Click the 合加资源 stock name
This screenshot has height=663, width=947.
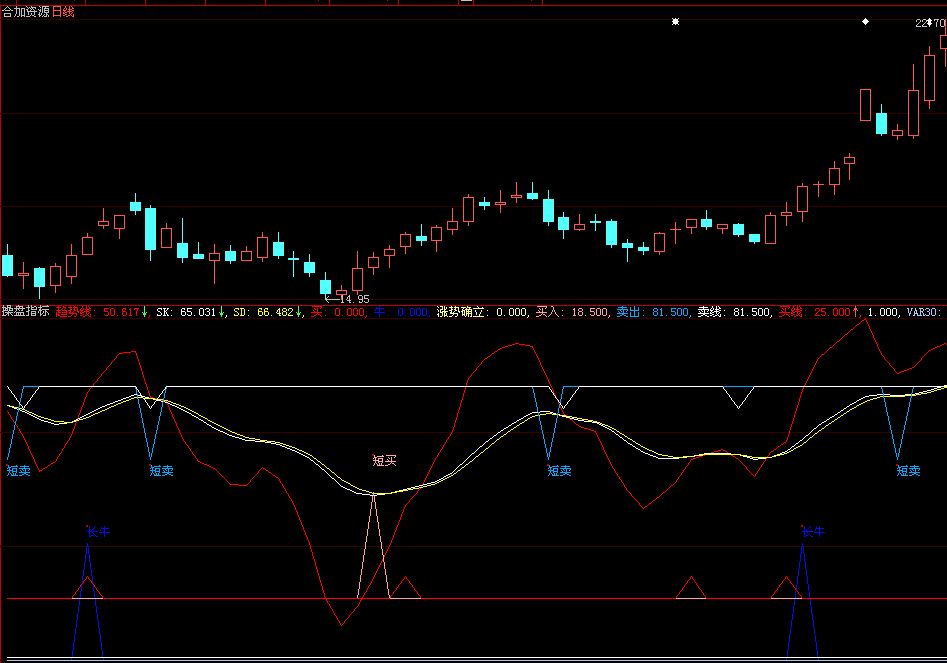point(25,9)
